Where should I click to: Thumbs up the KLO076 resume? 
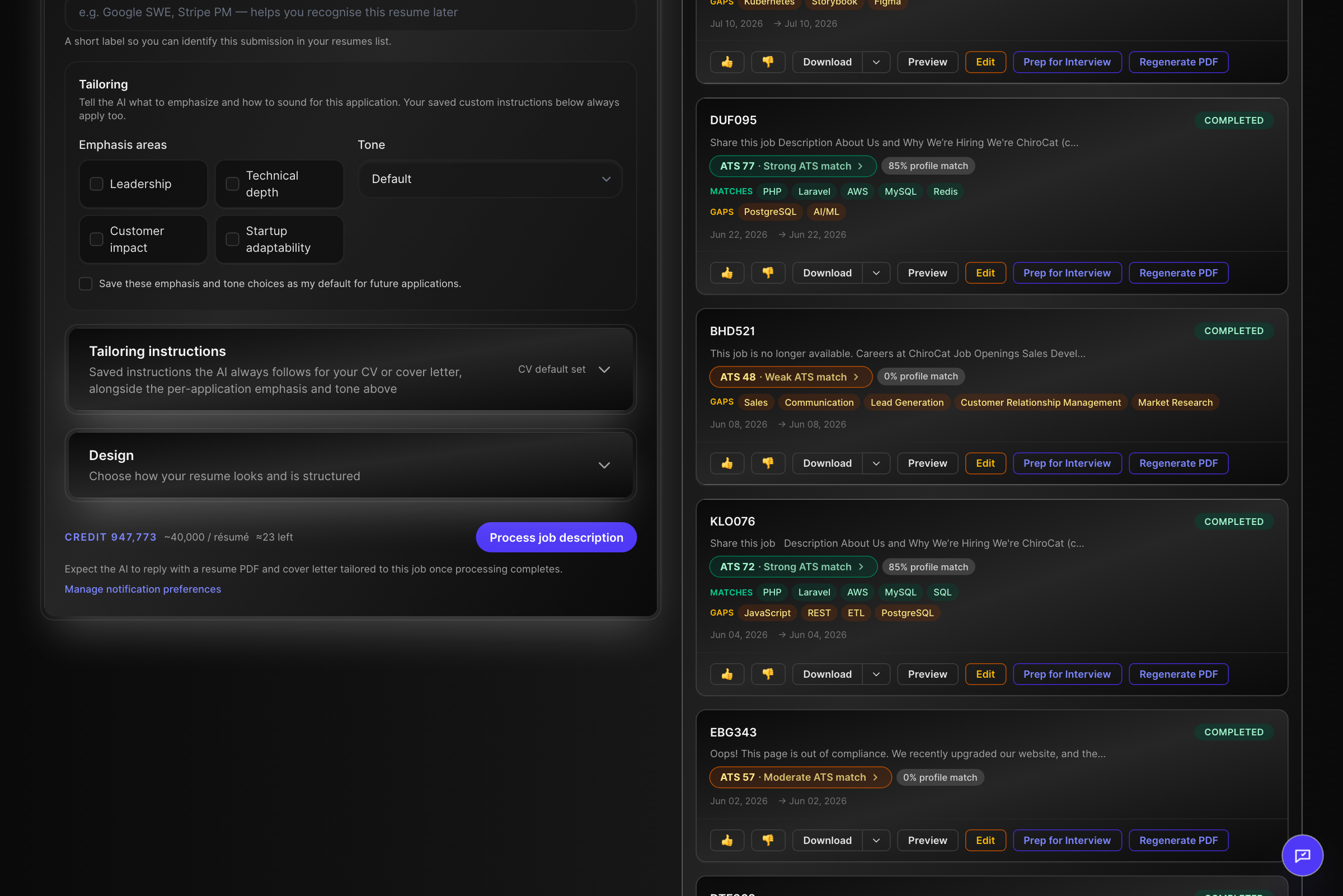[x=727, y=674]
